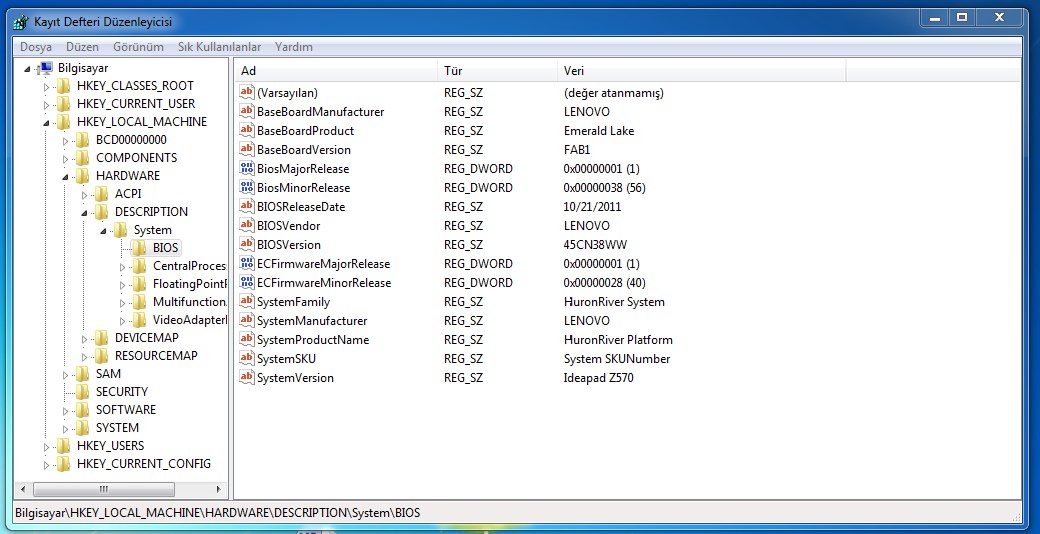1040x534 pixels.
Task: Expand the HKEY_CLASSES_ROOT key
Action: click(46, 87)
